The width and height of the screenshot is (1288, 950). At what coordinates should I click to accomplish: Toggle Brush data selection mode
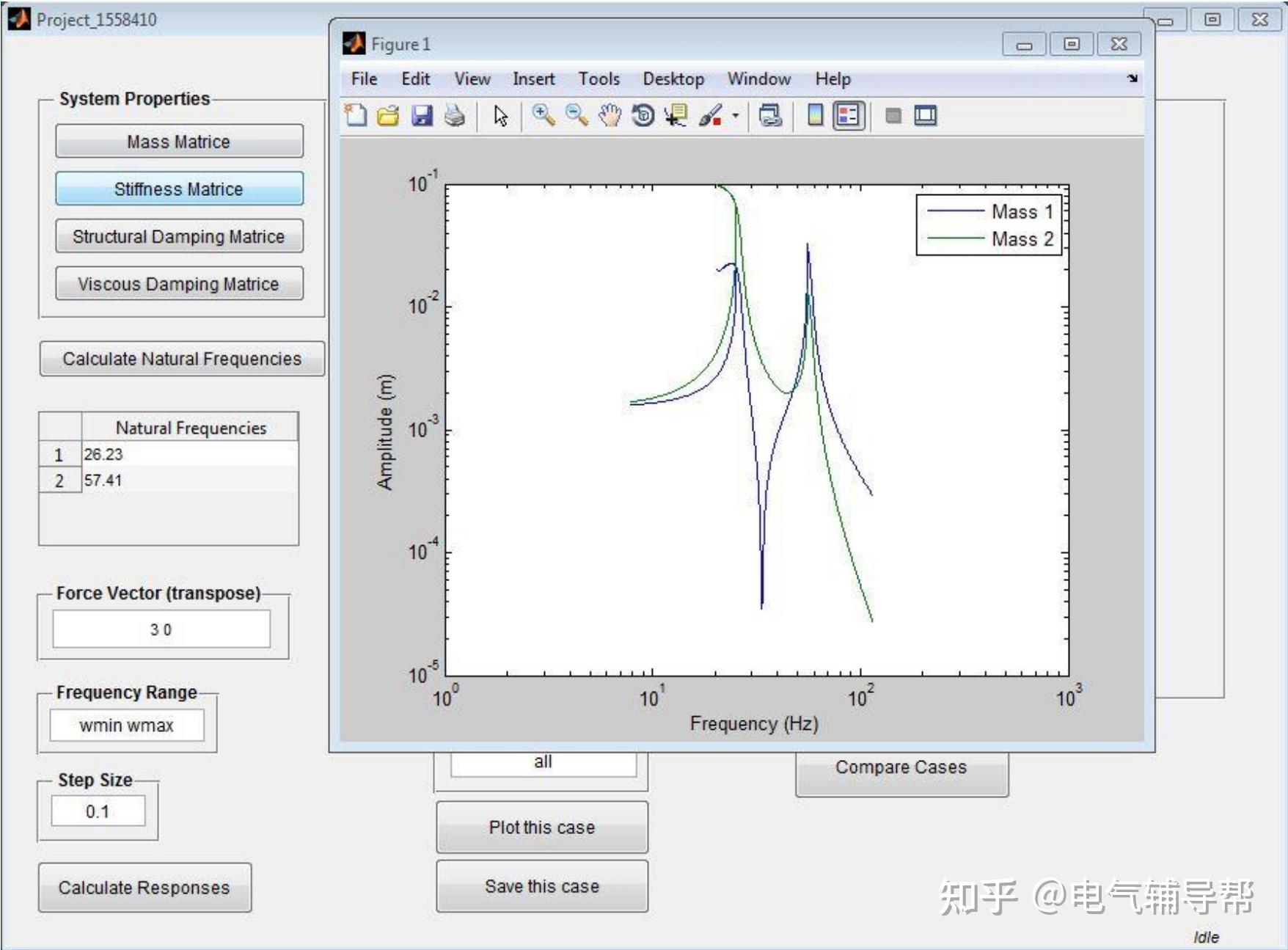709,115
